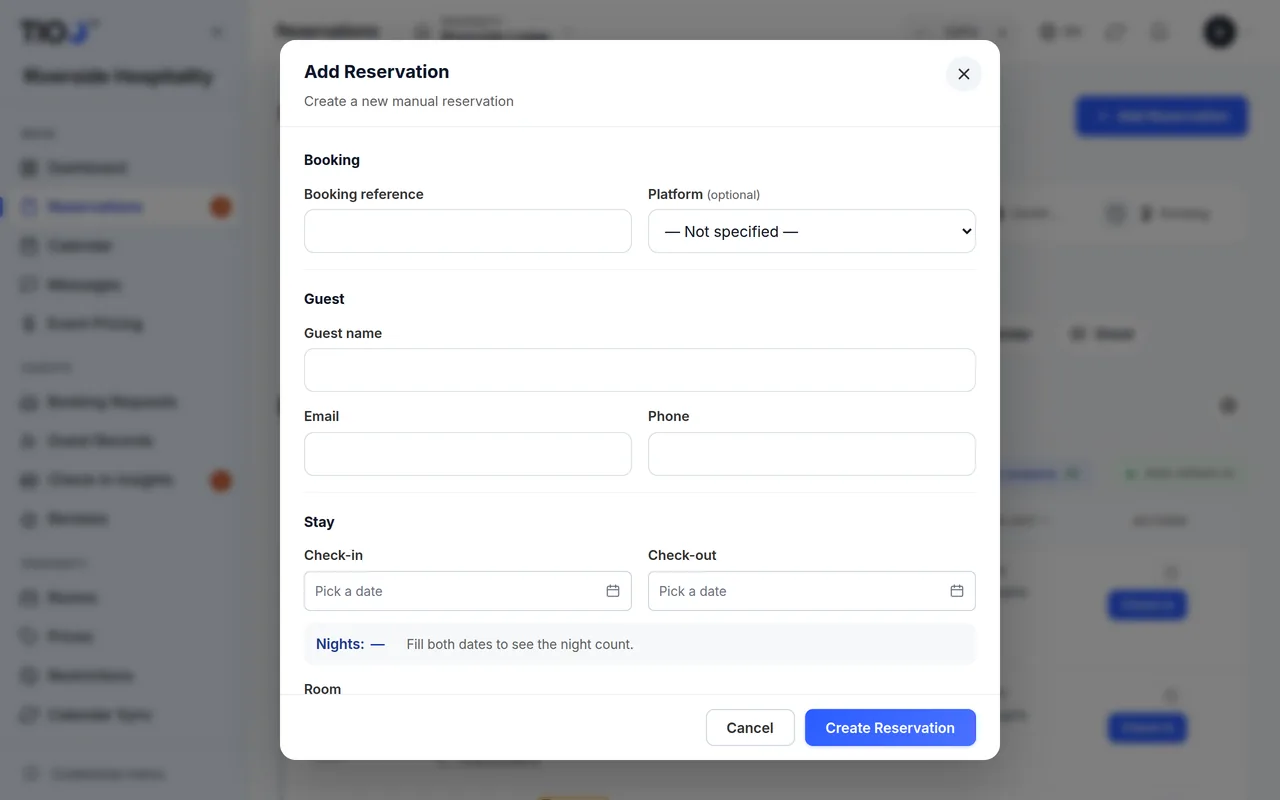Open the Platform dropdown
The image size is (1280, 800).
click(x=812, y=231)
